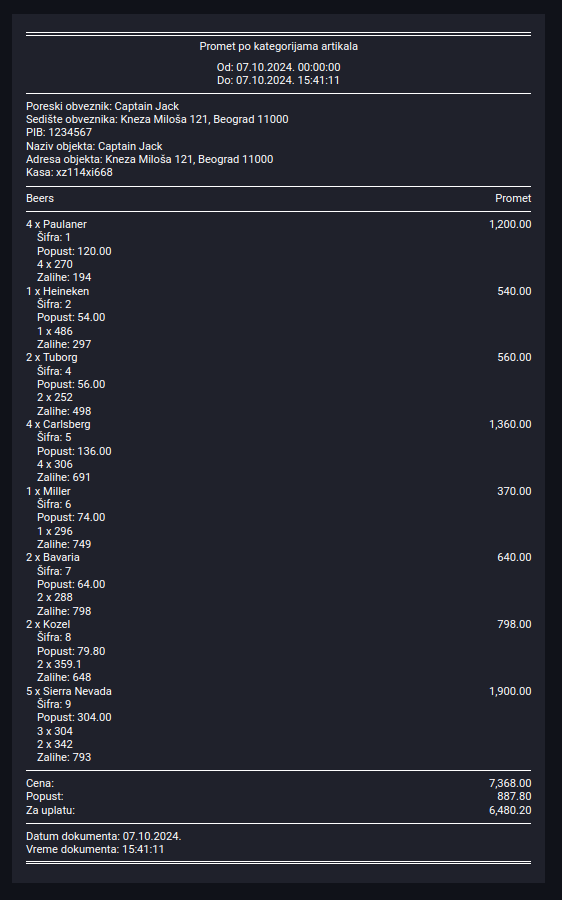Select the Kozel item row
562x900 pixels.
tap(278, 624)
